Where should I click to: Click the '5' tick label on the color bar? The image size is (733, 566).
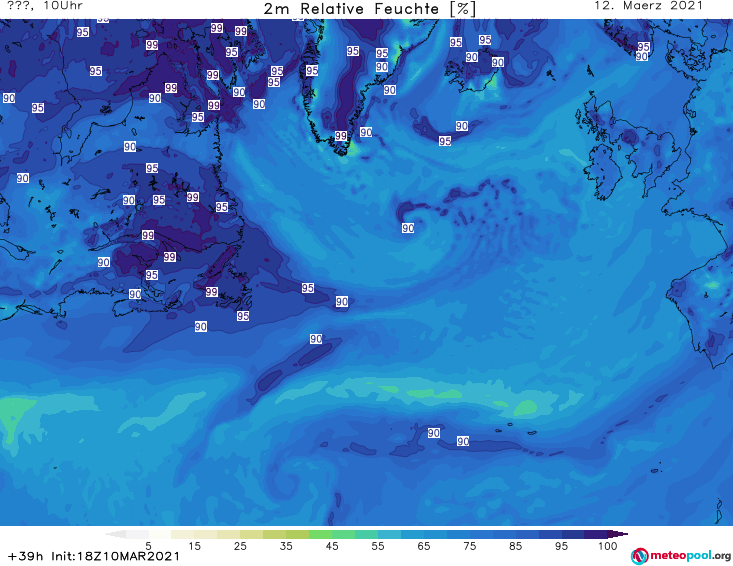pyautogui.click(x=148, y=546)
